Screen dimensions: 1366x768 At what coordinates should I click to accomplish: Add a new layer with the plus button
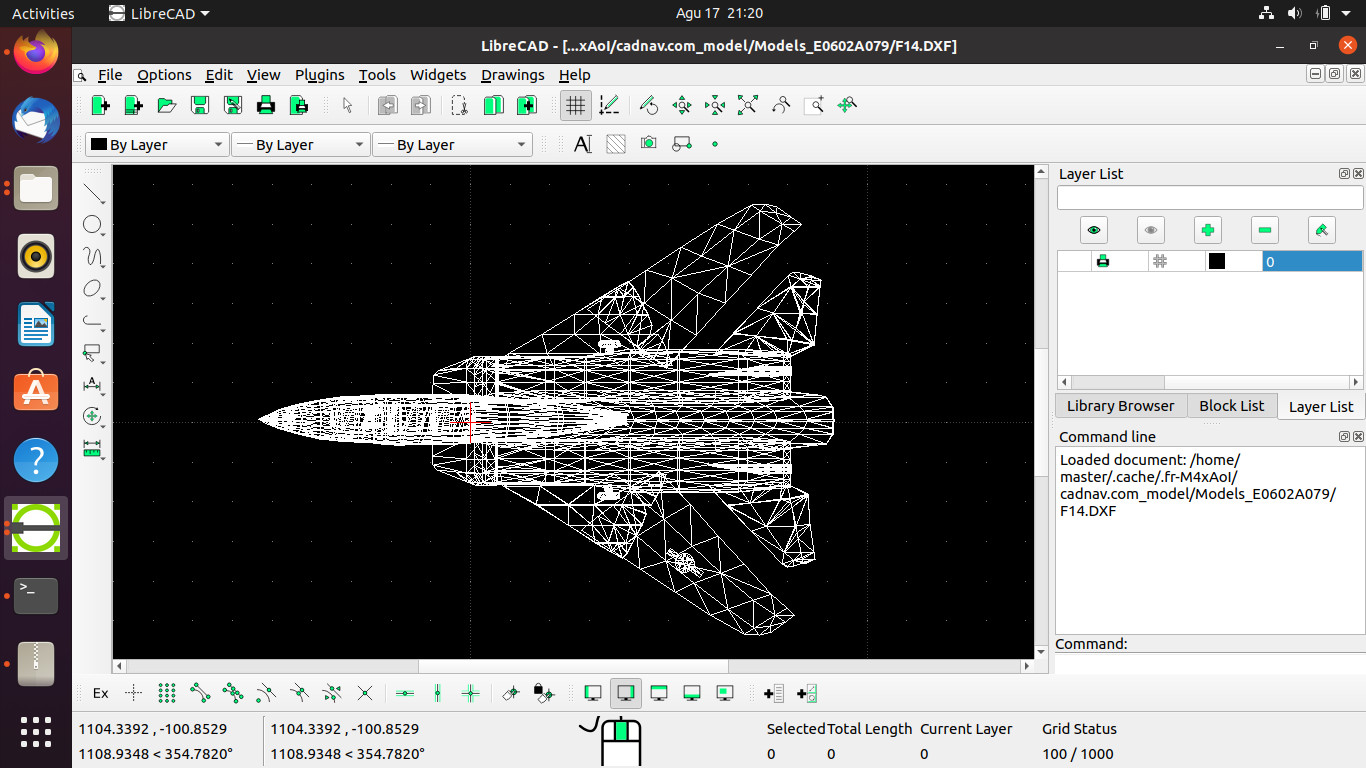click(1207, 230)
